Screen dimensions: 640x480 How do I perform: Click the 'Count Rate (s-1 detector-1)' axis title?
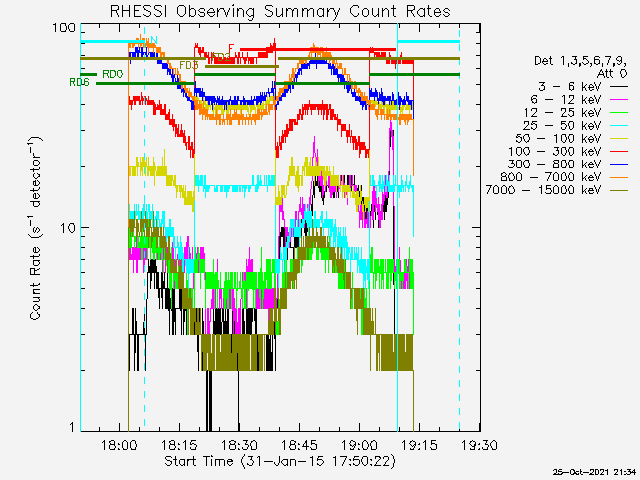[x=36, y=228]
